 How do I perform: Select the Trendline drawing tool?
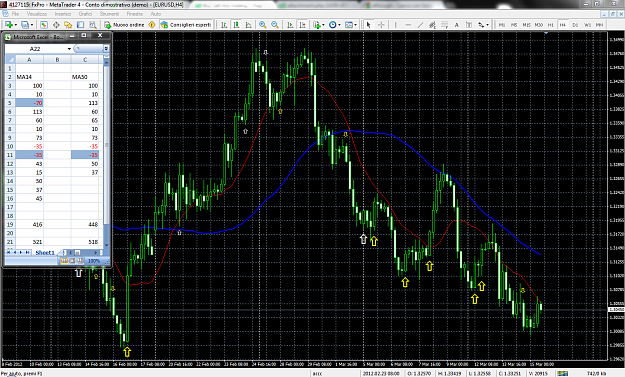pos(420,25)
